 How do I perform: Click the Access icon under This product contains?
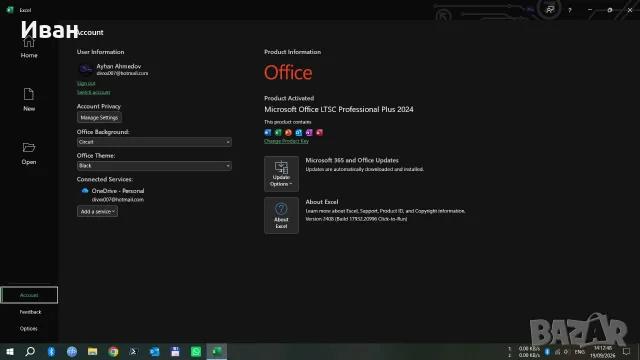[320, 132]
